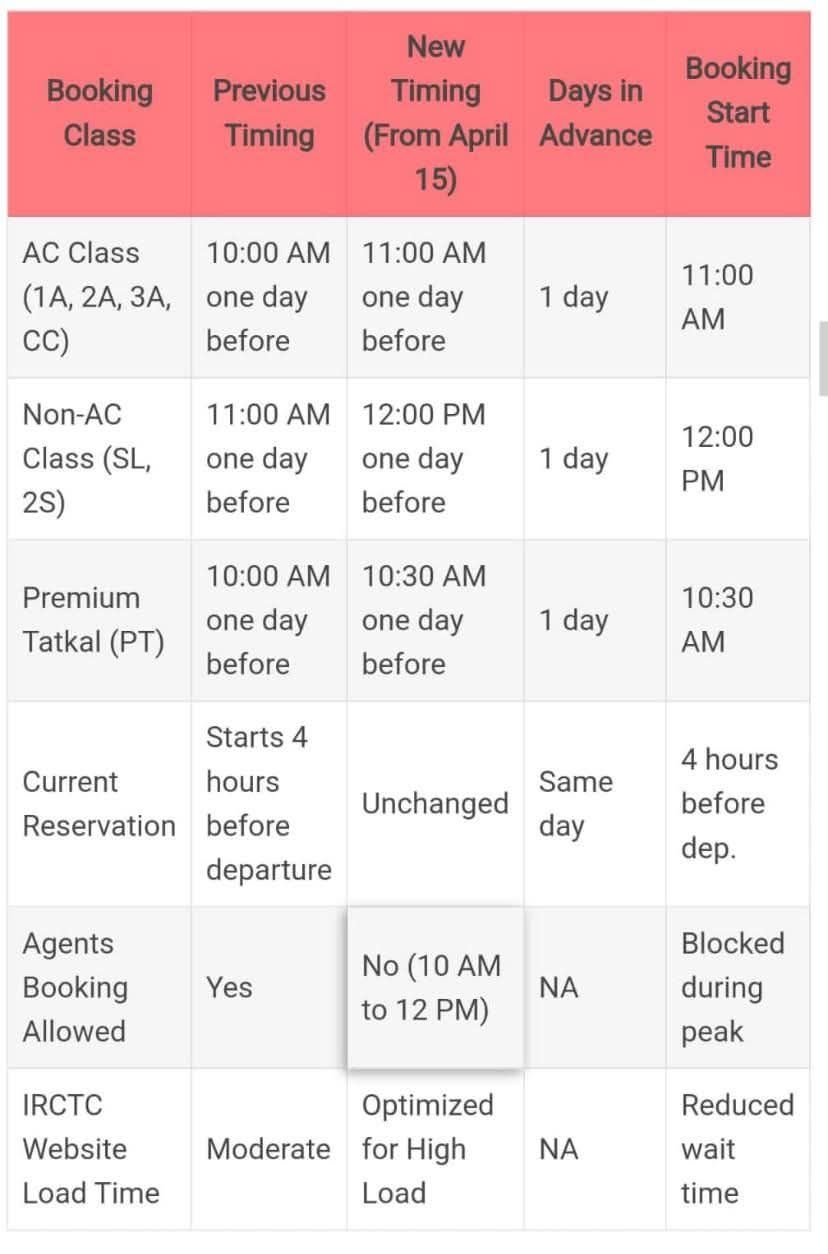Select the Unchanged cell
Viewport: 828px width, 1254px height.
coord(435,804)
